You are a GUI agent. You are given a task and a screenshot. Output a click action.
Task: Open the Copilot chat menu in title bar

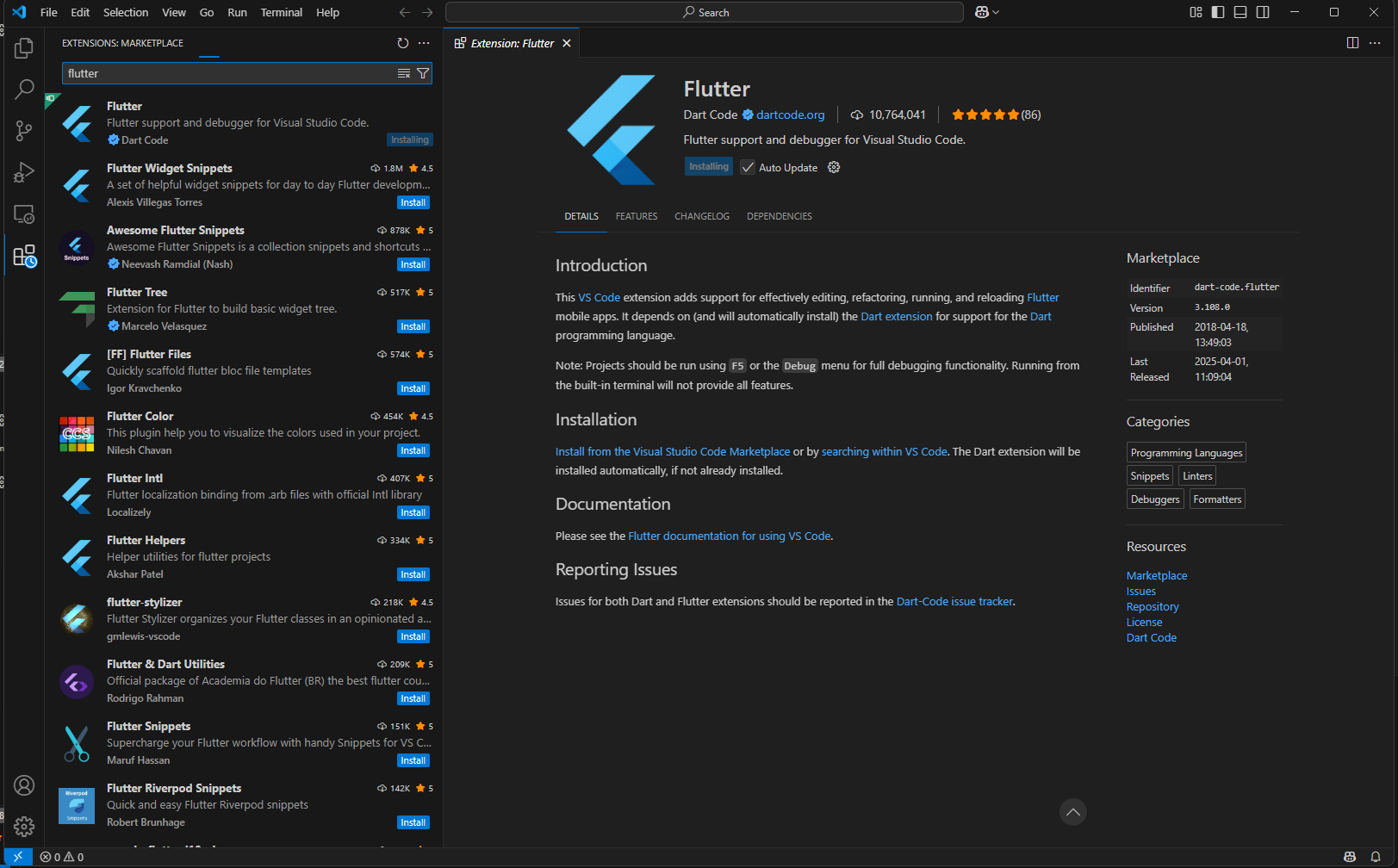point(986,12)
